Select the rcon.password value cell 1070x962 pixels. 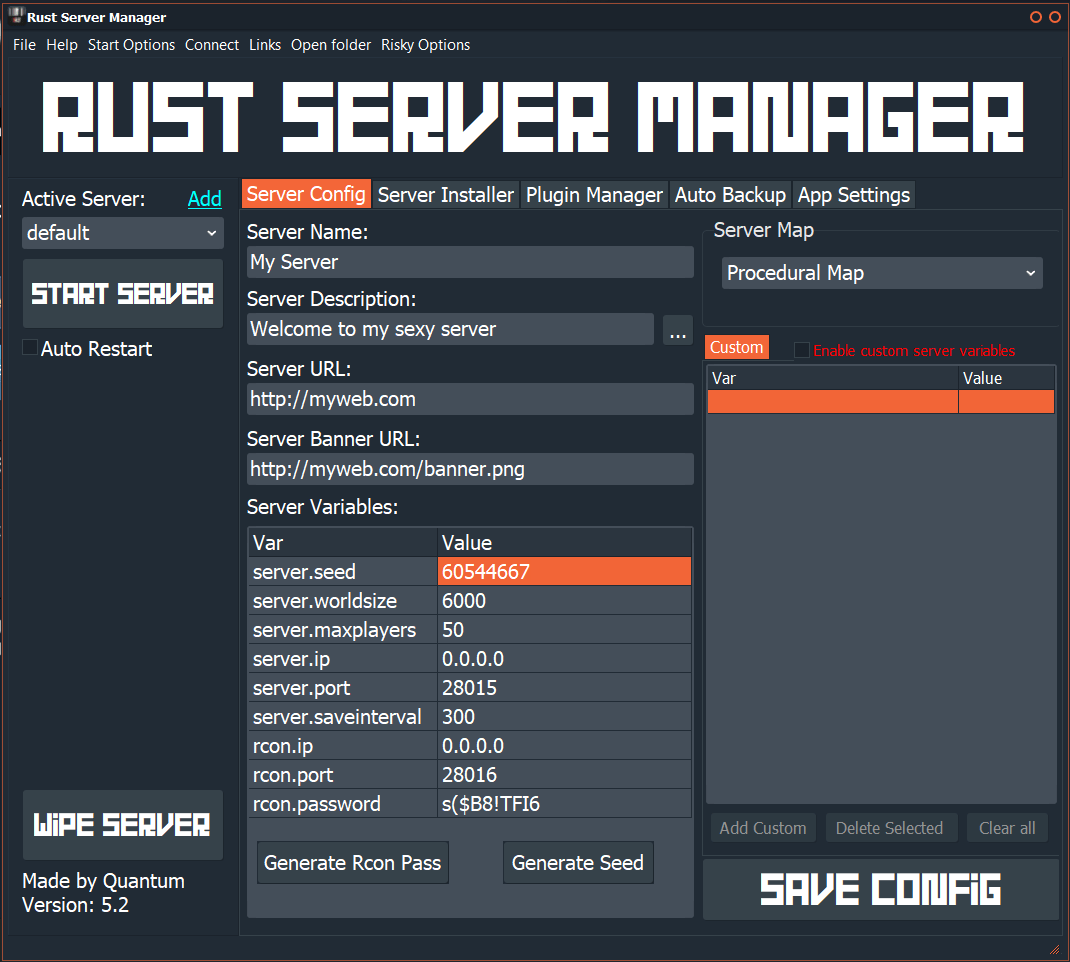564,803
